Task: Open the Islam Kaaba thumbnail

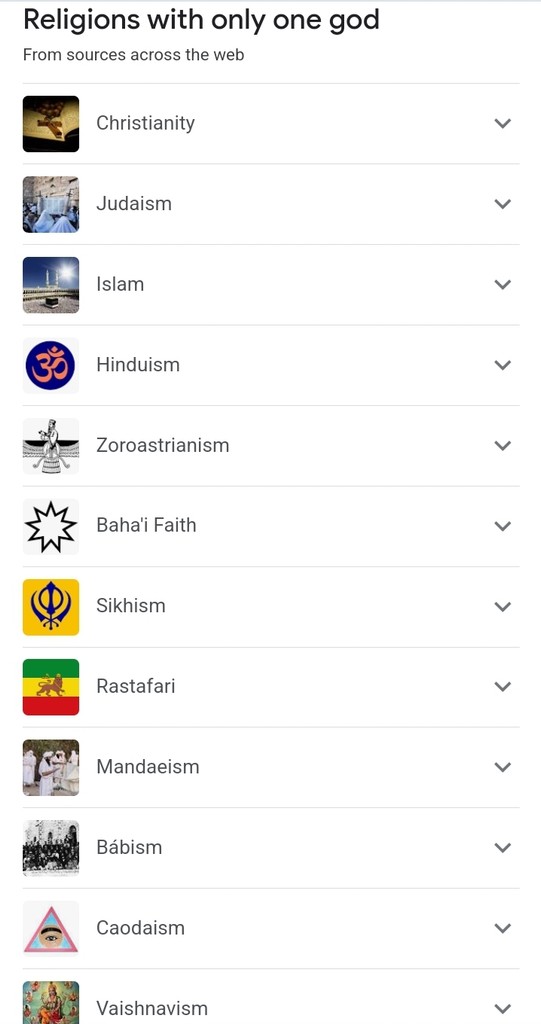Action: (x=51, y=285)
